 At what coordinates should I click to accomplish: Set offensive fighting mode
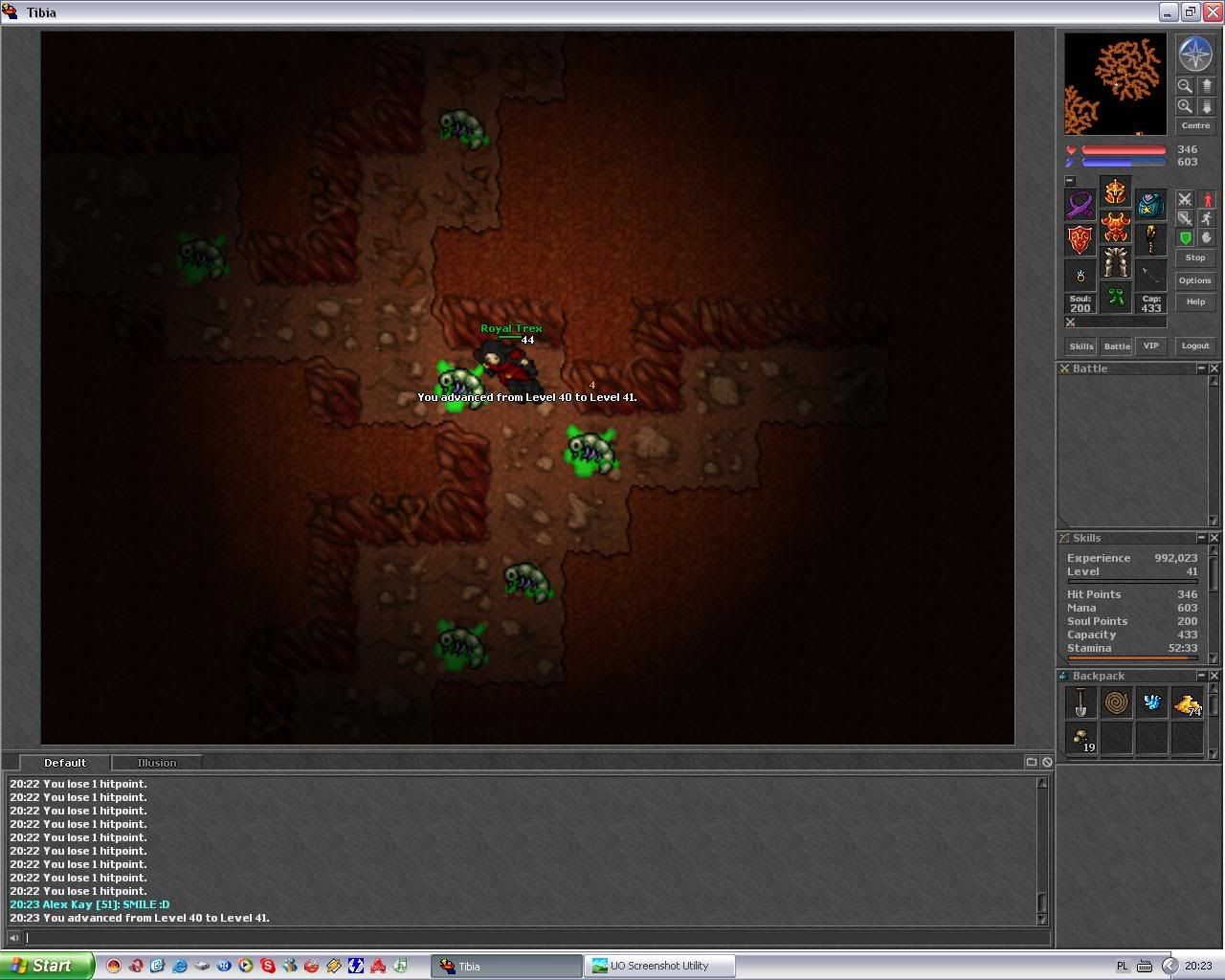tap(1185, 199)
